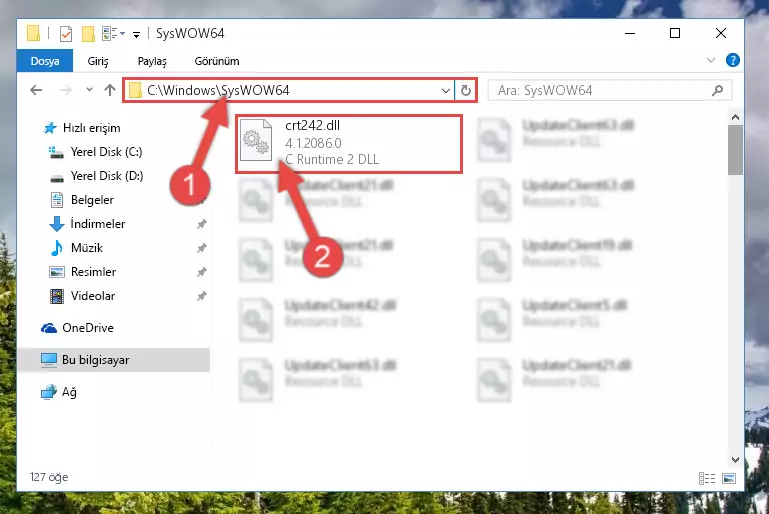This screenshot has height=514, width=769.
Task: Open the recent locations dropdown arrow
Action: (89, 90)
